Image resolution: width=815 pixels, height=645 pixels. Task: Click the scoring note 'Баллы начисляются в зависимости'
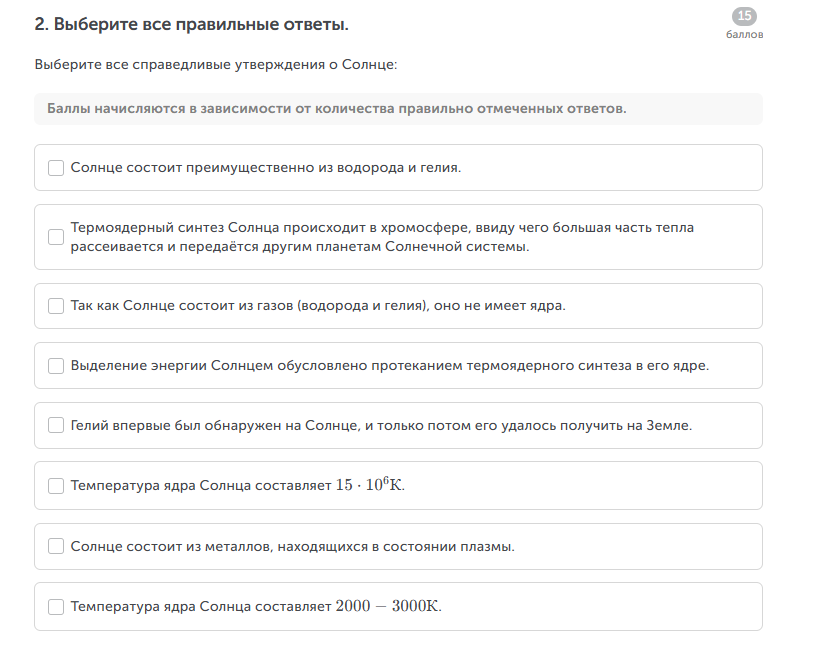[x=337, y=108]
